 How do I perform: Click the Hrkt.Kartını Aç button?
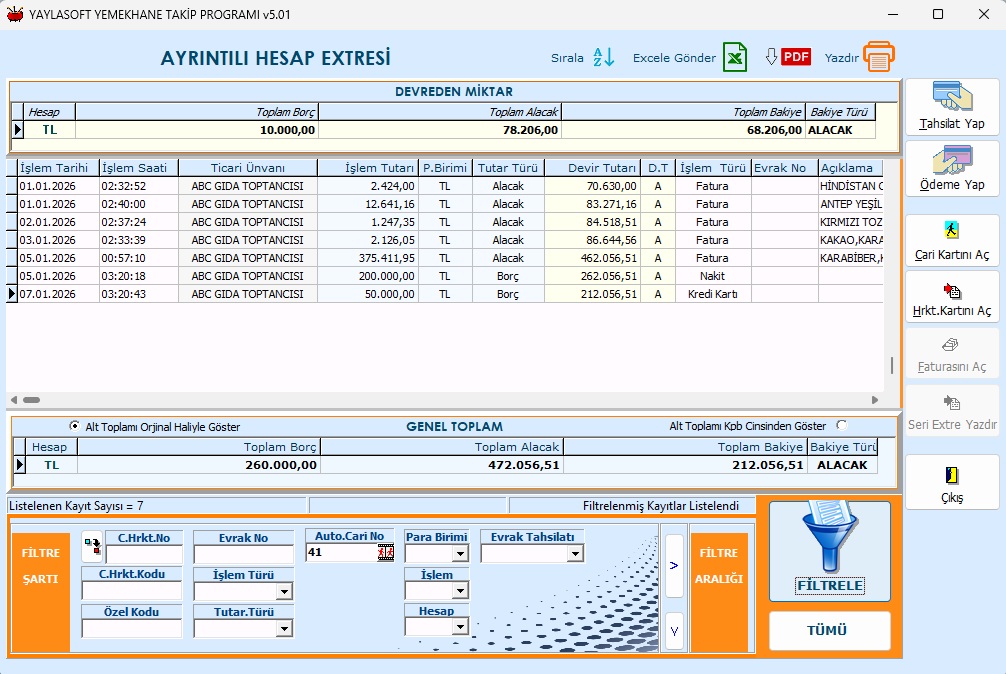click(952, 297)
